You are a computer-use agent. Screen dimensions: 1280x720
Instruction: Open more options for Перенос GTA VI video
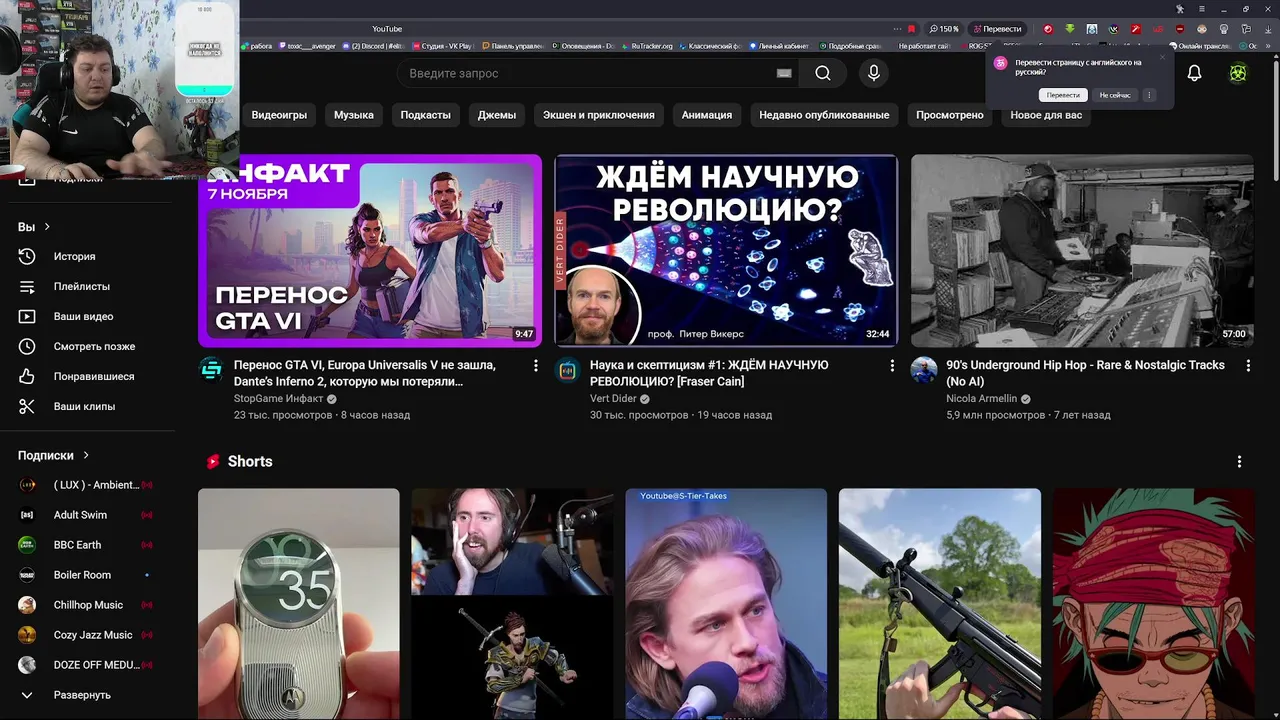(x=535, y=366)
